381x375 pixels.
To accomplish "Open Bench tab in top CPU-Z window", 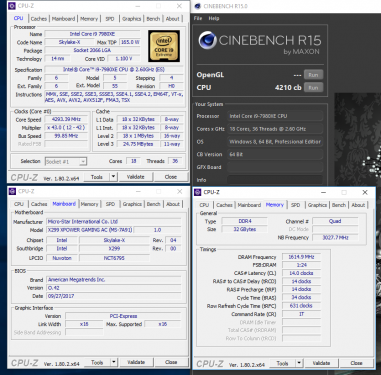I will pos(153,19).
